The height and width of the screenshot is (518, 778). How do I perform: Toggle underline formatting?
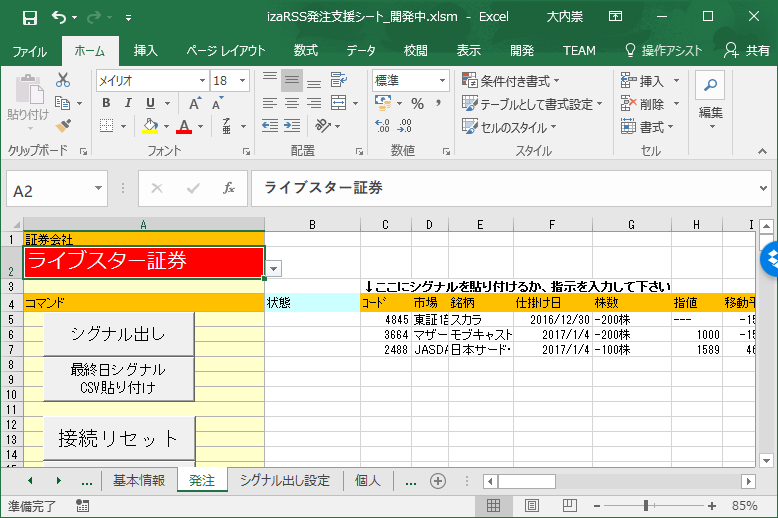150,103
